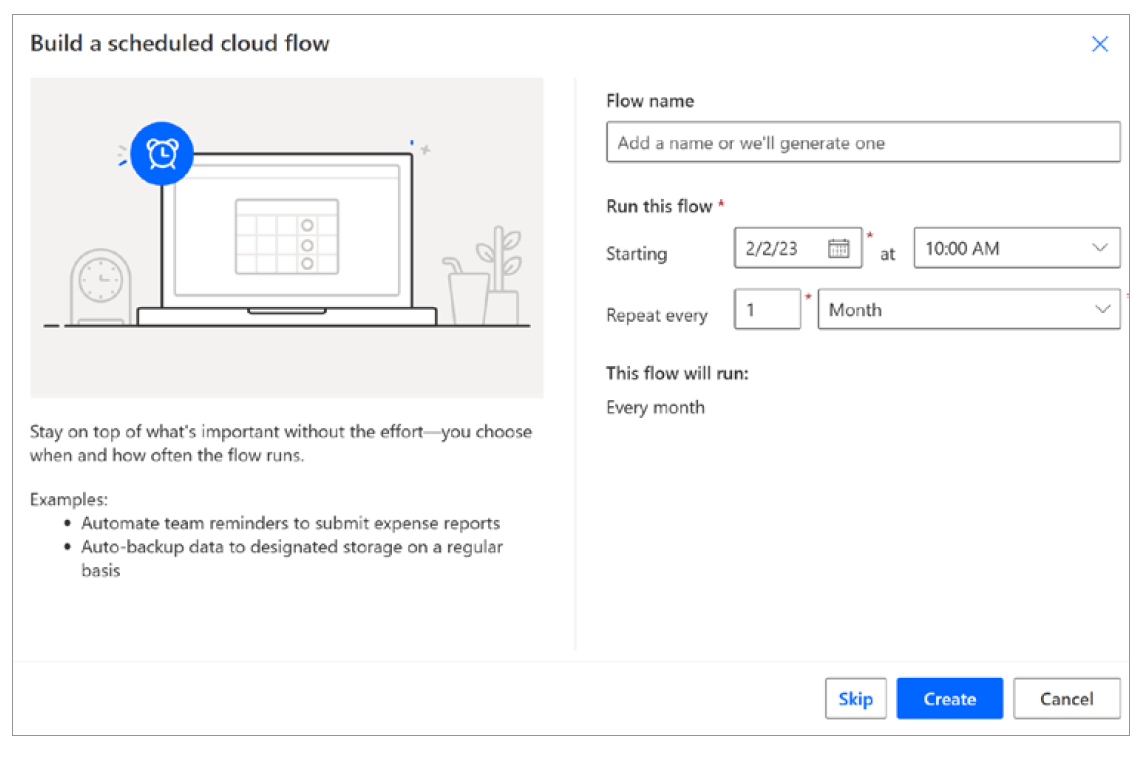The image size is (1144, 765).
Task: Focus the Flow name text field
Action: pyautogui.click(x=862, y=143)
